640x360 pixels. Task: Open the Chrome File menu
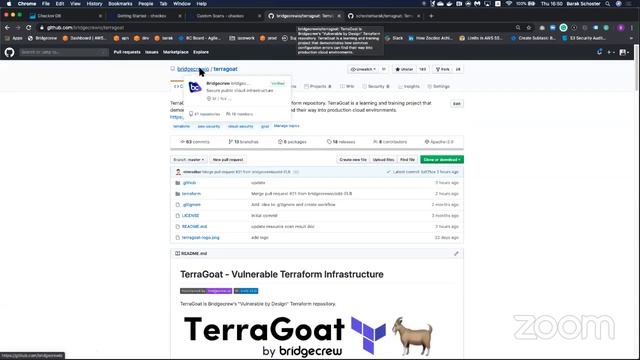coord(46,4)
